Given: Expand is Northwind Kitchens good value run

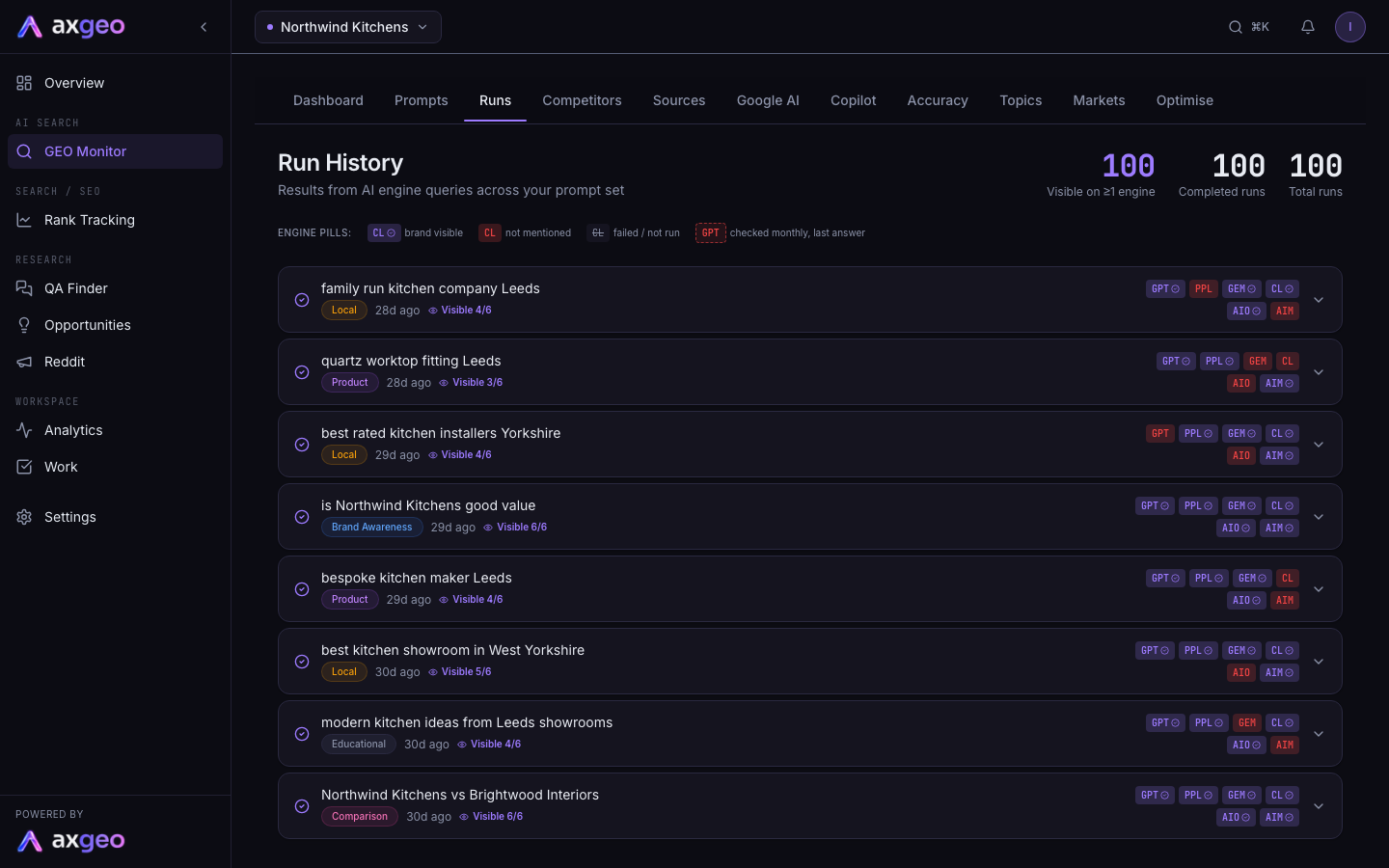Looking at the screenshot, I should [1319, 517].
